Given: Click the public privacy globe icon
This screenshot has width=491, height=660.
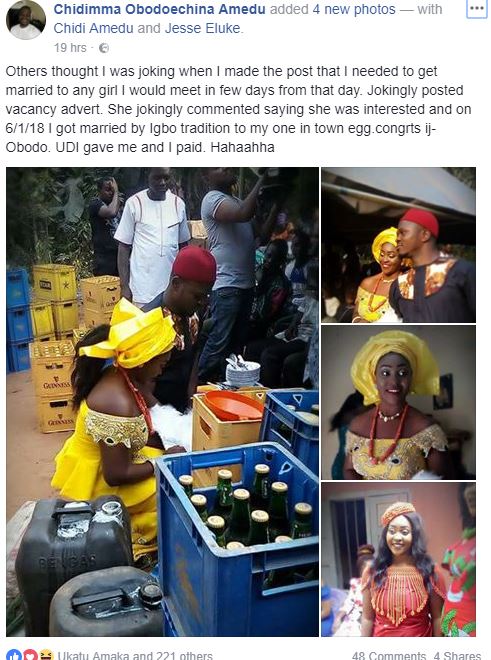Looking at the screenshot, I should 104,48.
